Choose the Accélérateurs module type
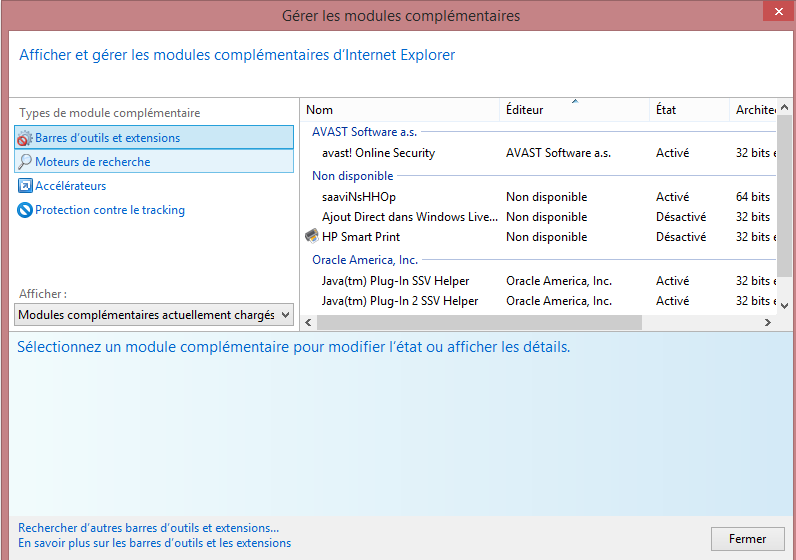The width and height of the screenshot is (796, 560). coord(71,186)
